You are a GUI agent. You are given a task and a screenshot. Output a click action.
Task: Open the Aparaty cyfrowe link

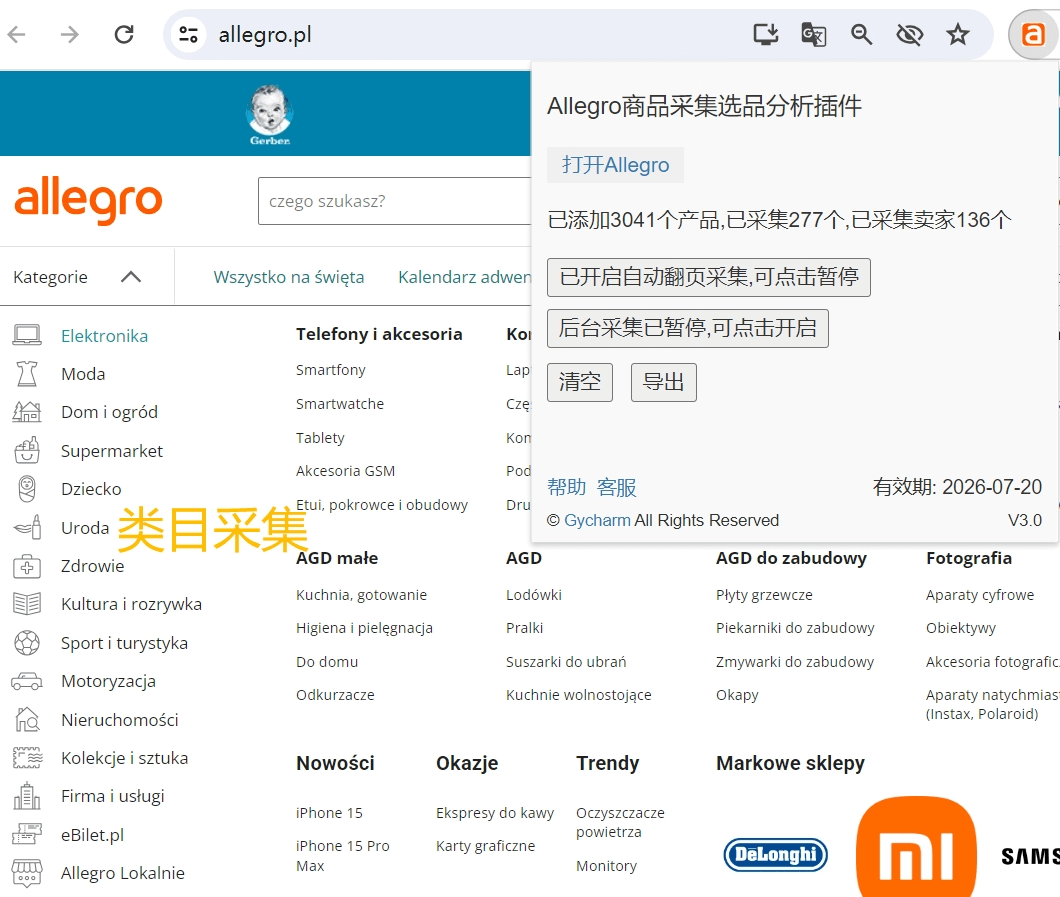980,595
